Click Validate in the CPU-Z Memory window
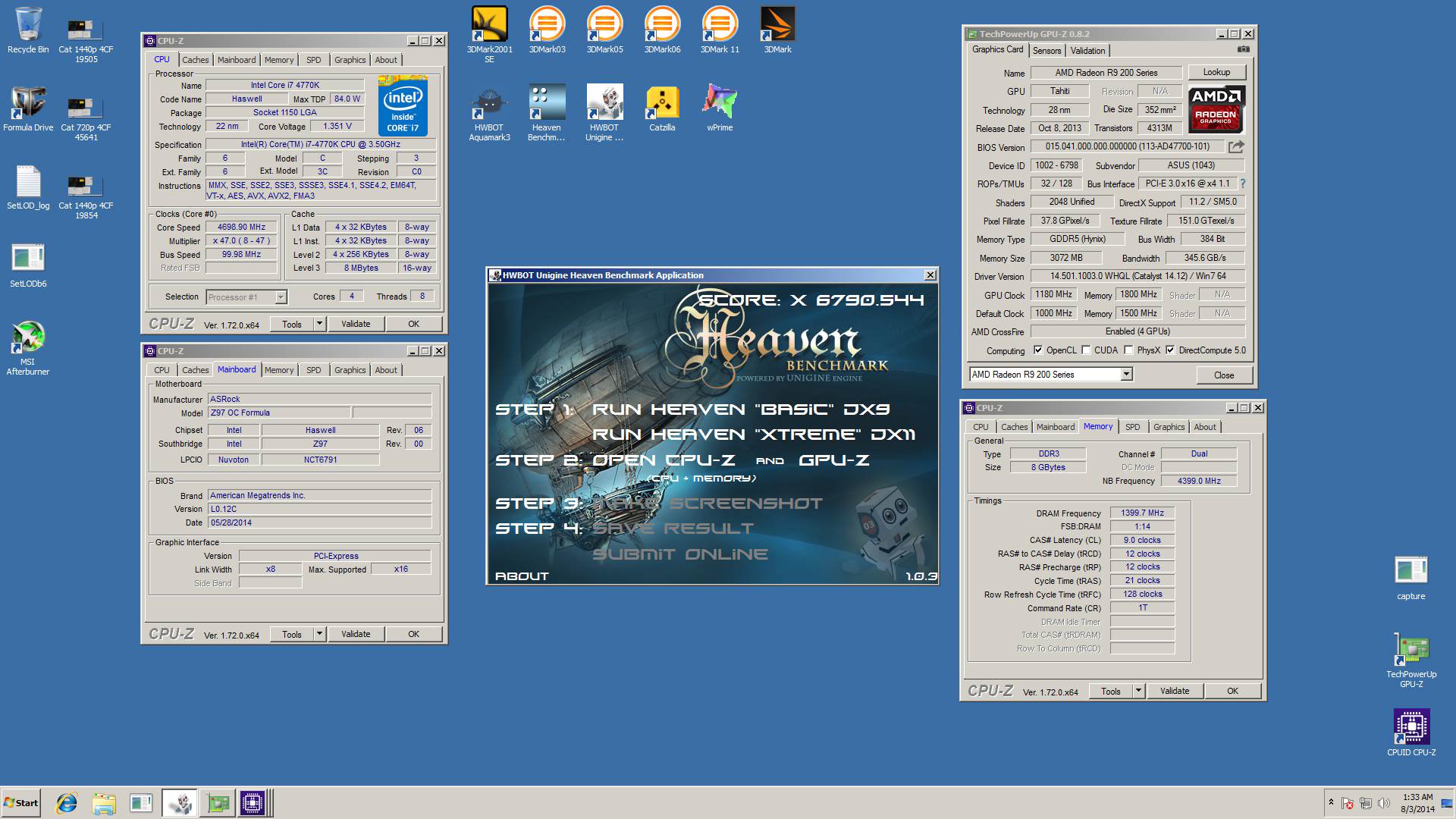1456x819 pixels. pos(1175,691)
